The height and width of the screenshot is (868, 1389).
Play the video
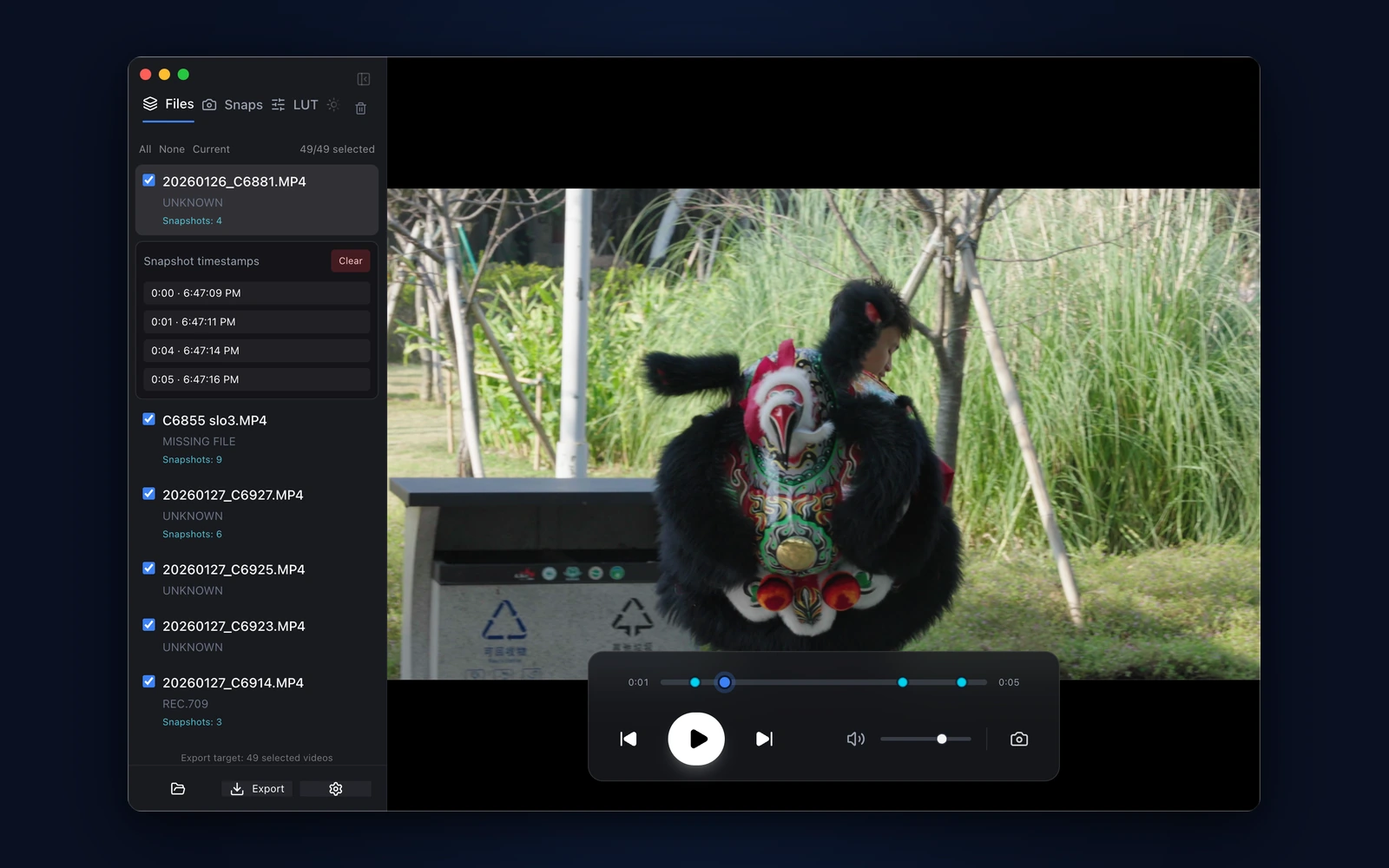pos(696,739)
